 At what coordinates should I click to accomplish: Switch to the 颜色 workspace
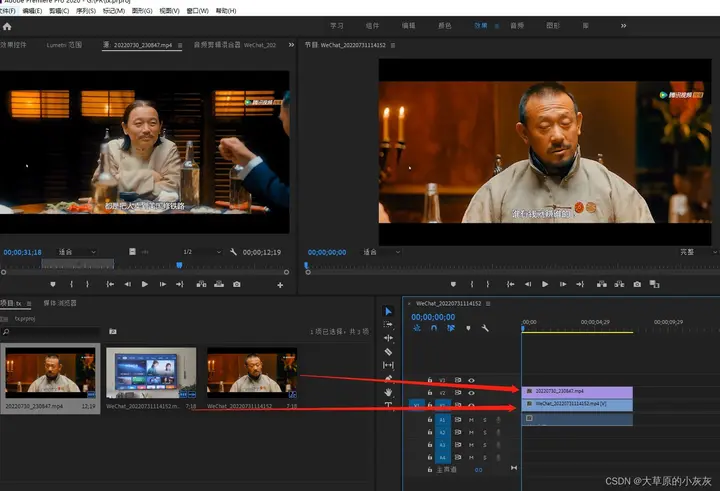(444, 26)
